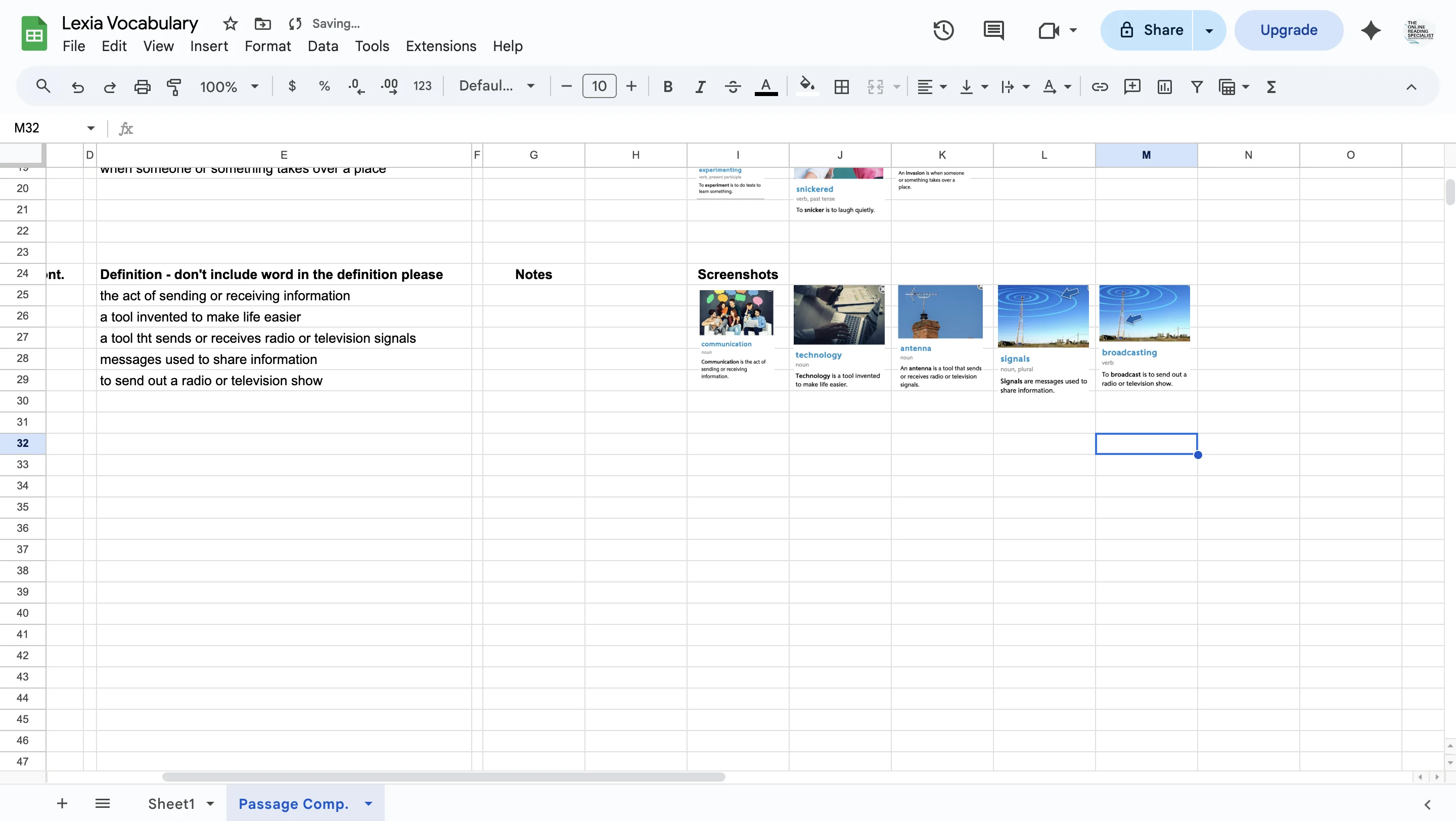The width and height of the screenshot is (1456, 821).
Task: Click the Undo icon
Action: click(x=77, y=86)
